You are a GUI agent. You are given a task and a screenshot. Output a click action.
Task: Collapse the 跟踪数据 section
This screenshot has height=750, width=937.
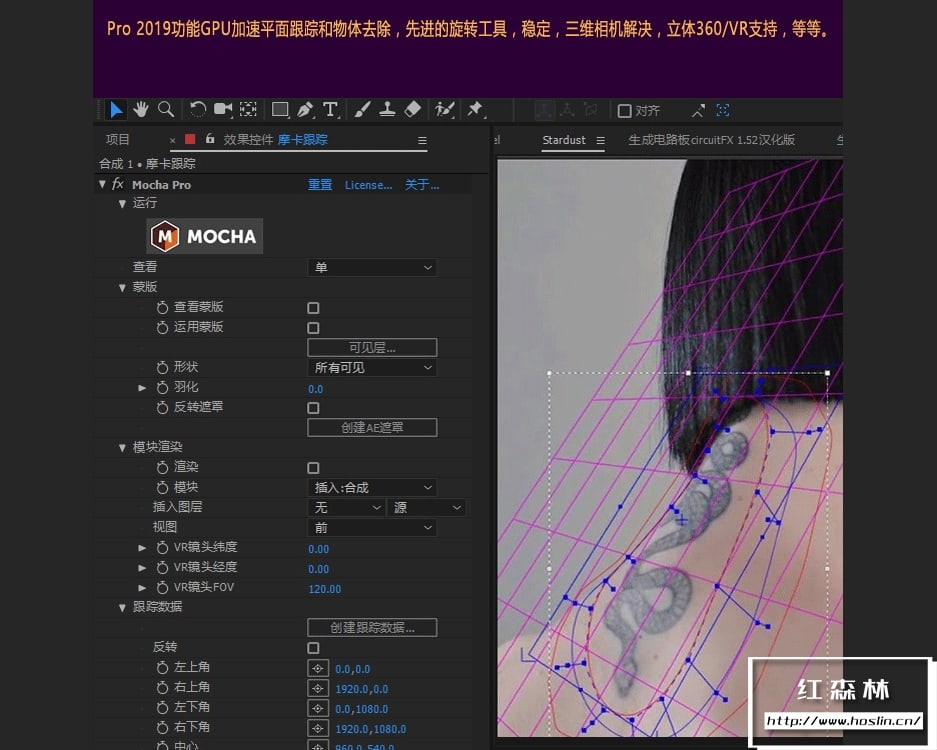pos(122,608)
